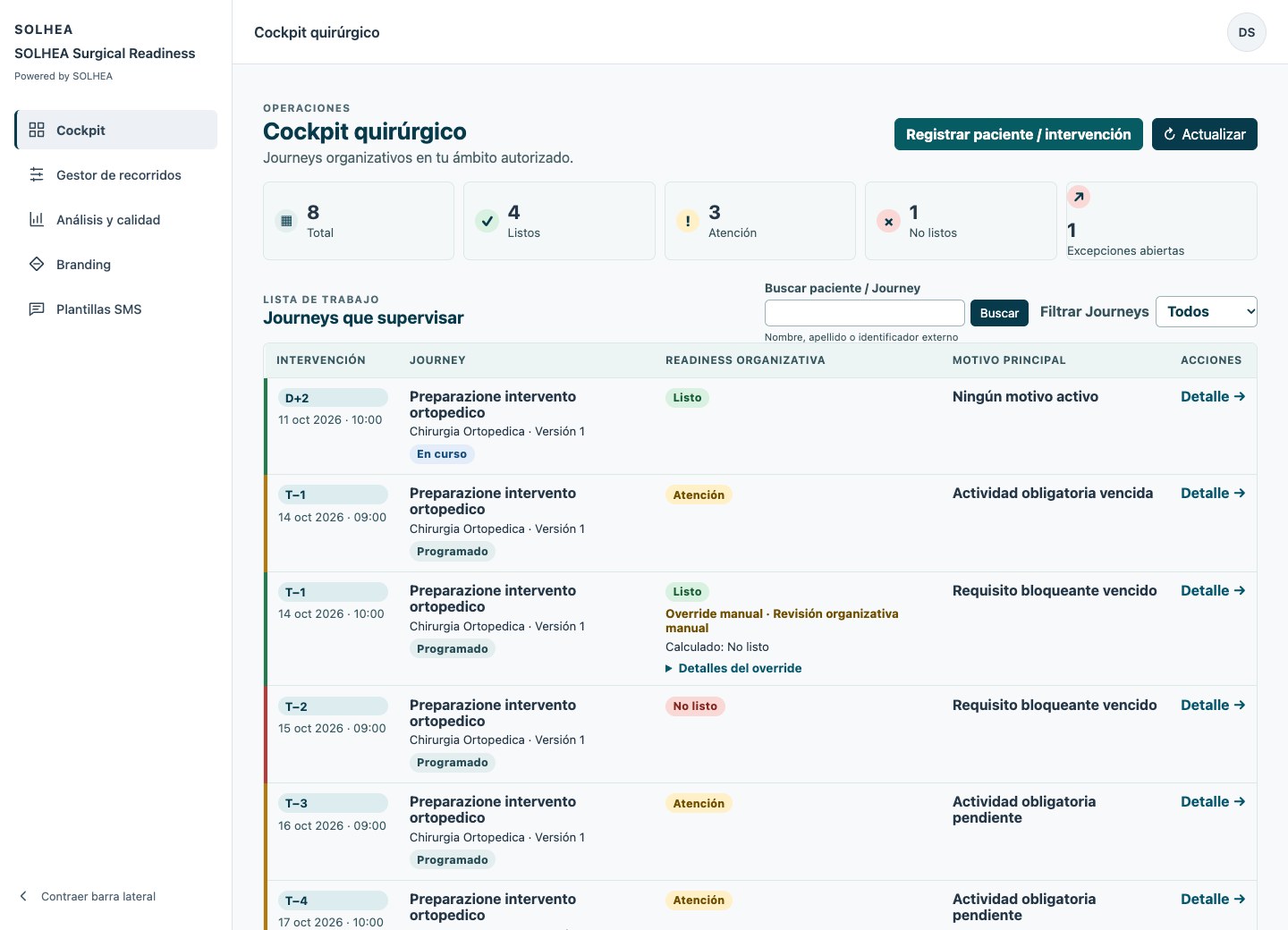The height and width of the screenshot is (930, 1288).
Task: Open Detalle for the D+2 row
Action: pyautogui.click(x=1213, y=396)
